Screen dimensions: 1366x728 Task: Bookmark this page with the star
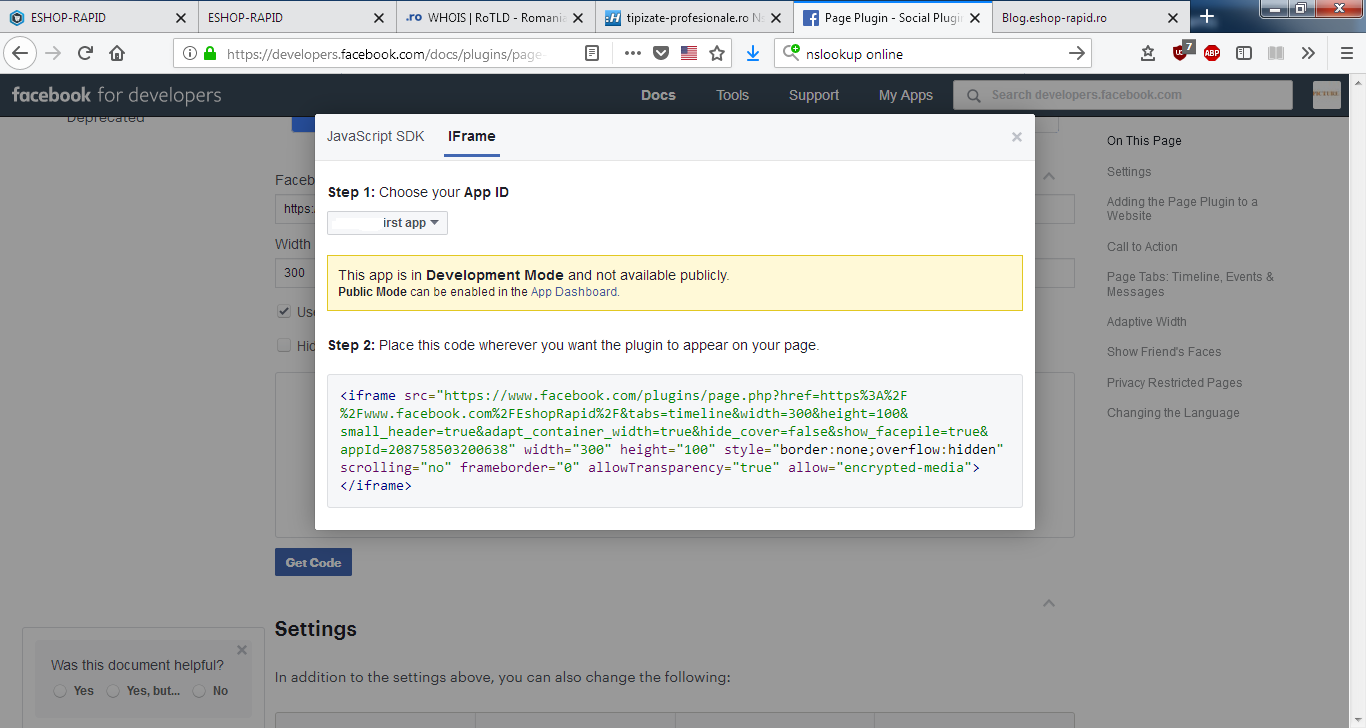[x=717, y=54]
